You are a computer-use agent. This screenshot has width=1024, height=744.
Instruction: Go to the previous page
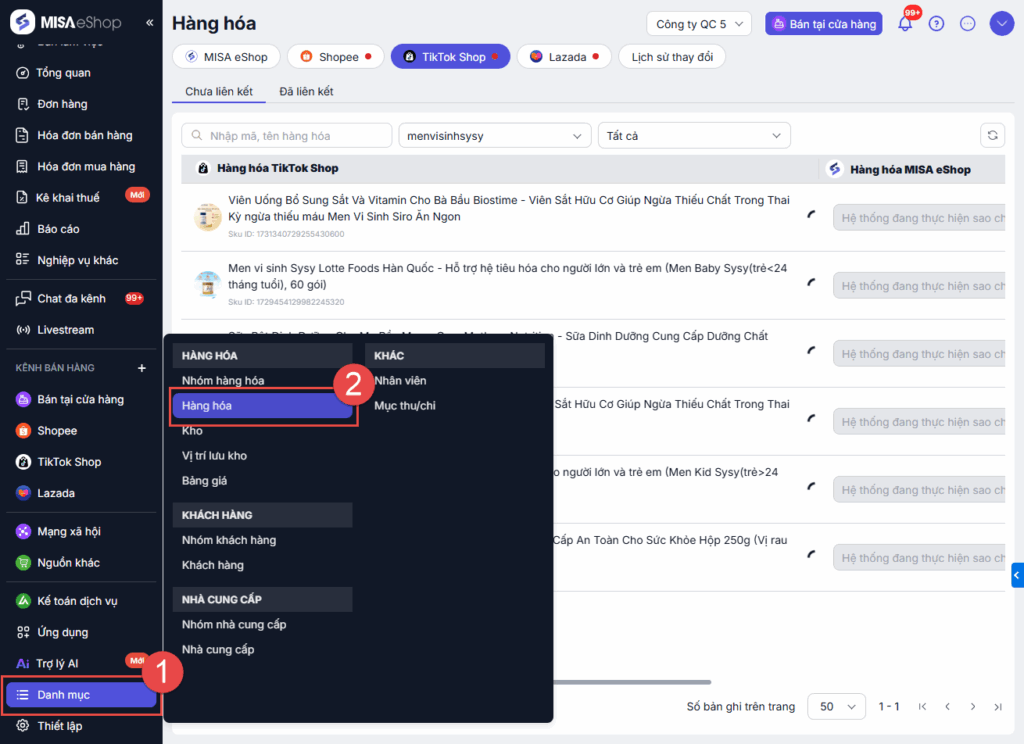point(948,706)
